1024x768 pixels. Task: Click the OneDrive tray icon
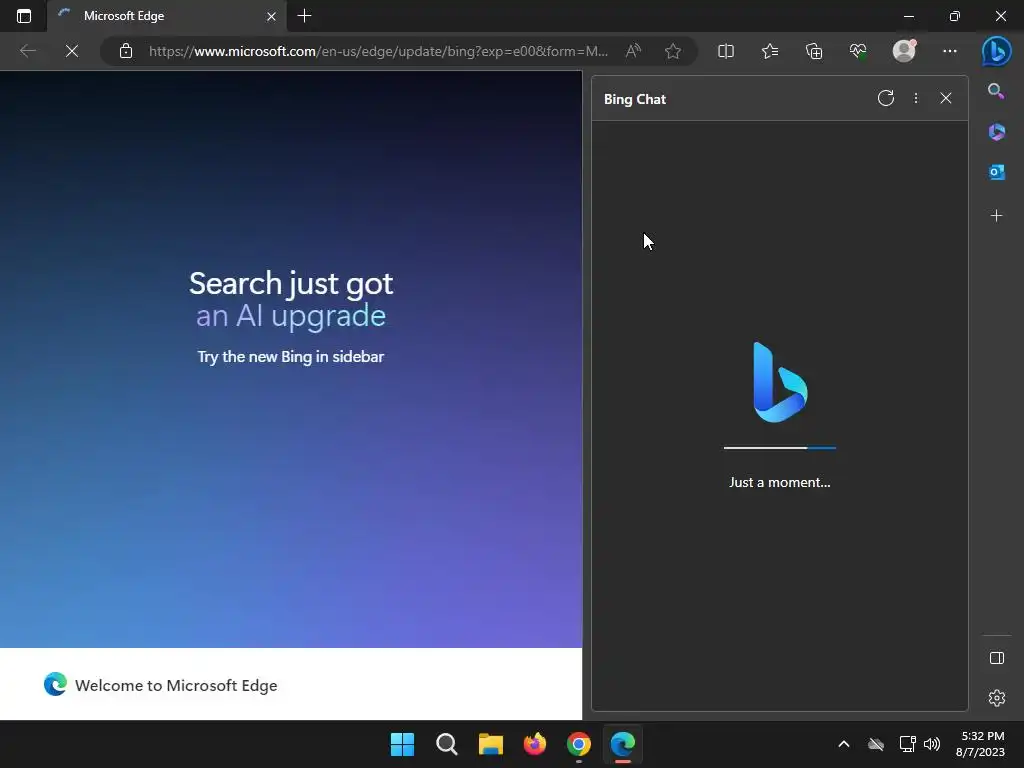(876, 744)
